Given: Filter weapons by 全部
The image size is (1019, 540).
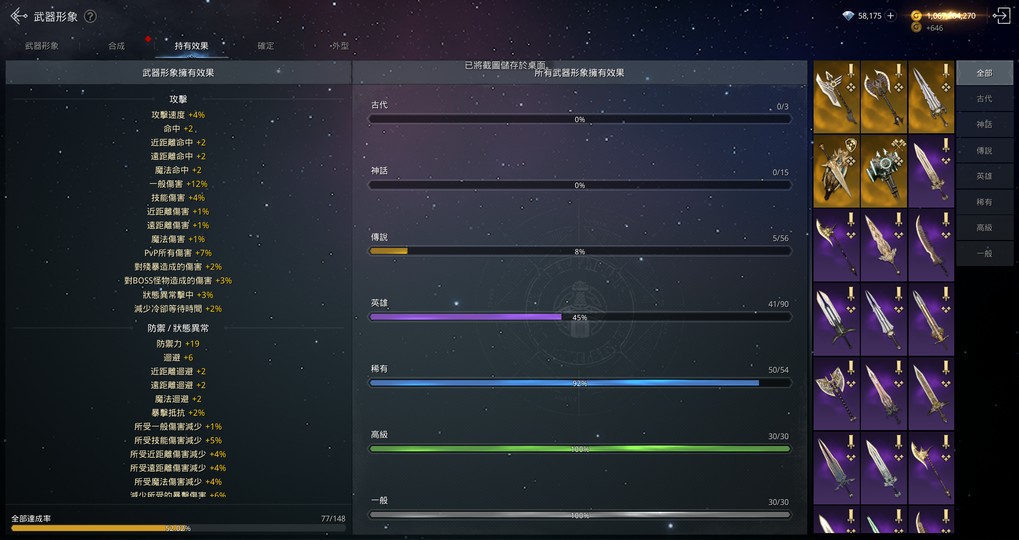Looking at the screenshot, I should pyautogui.click(x=984, y=73).
